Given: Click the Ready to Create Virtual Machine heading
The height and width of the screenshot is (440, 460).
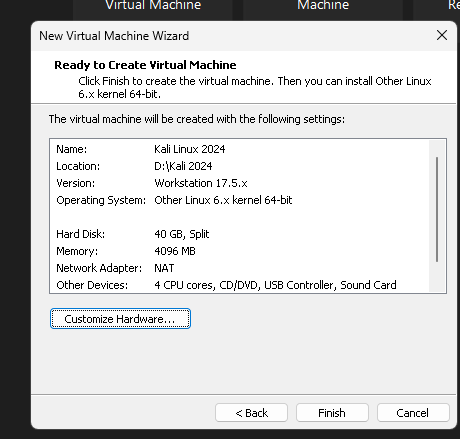Looking at the screenshot, I should [145, 65].
